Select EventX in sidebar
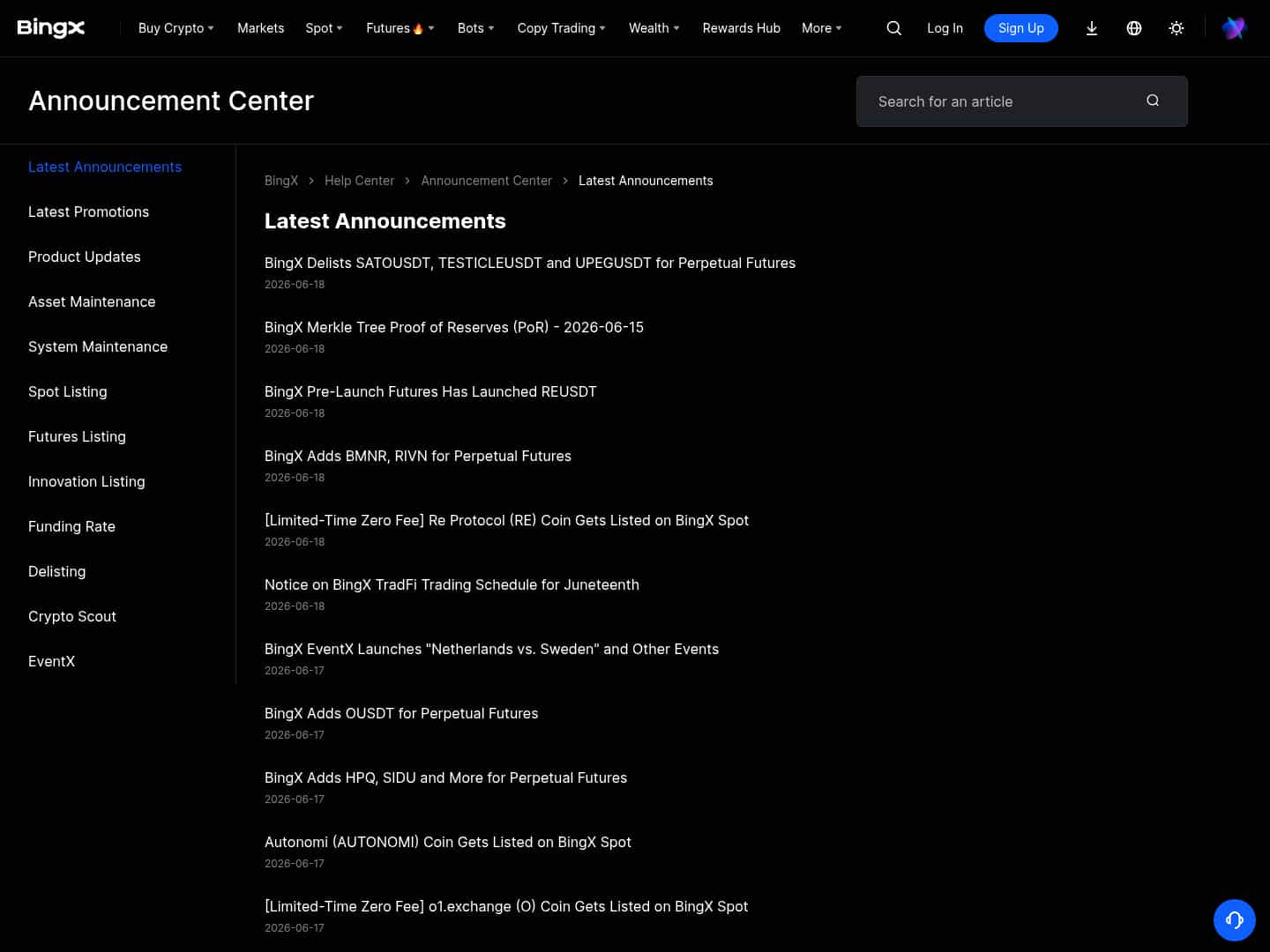The image size is (1270, 952). (x=51, y=661)
